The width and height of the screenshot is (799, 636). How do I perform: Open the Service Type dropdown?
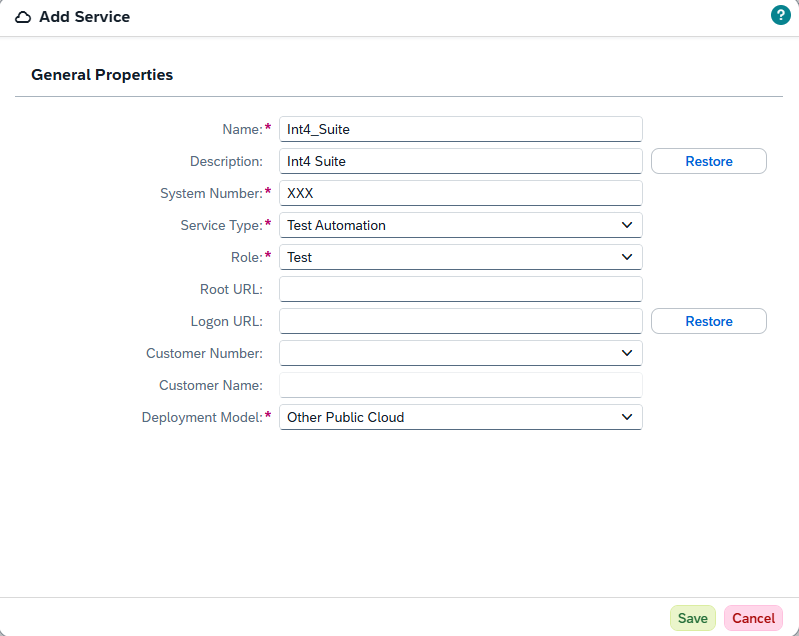click(x=461, y=225)
